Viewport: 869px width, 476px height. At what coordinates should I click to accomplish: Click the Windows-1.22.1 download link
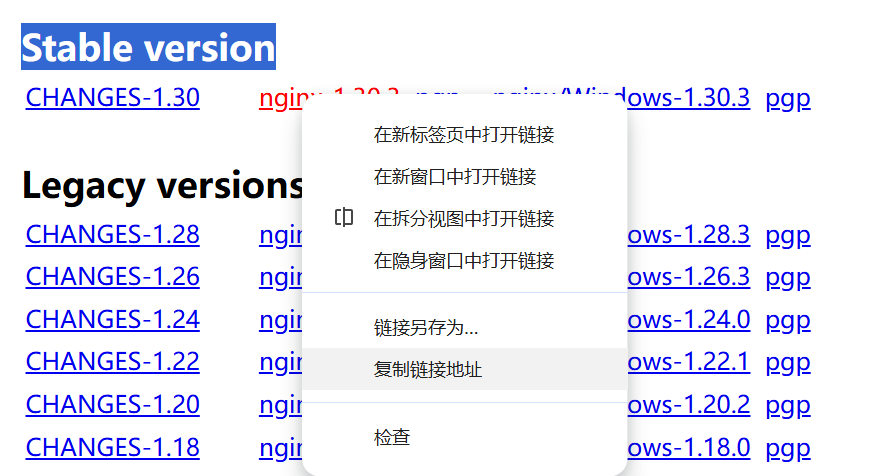pyautogui.click(x=689, y=362)
